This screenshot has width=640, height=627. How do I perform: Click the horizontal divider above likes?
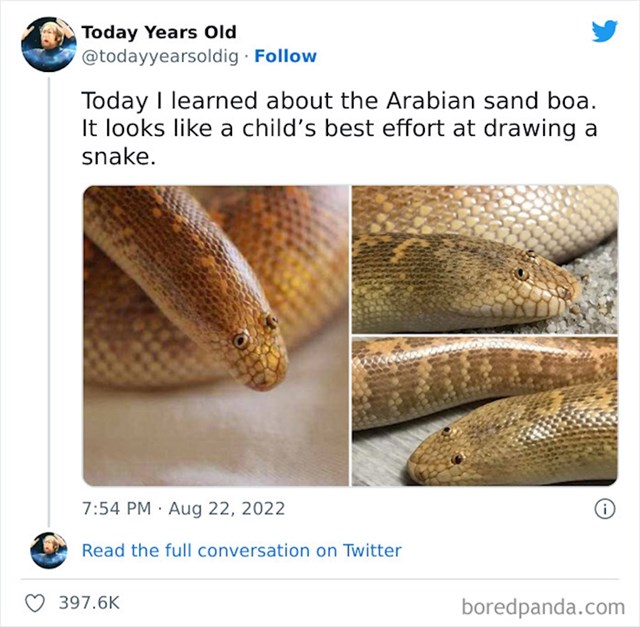(320, 579)
